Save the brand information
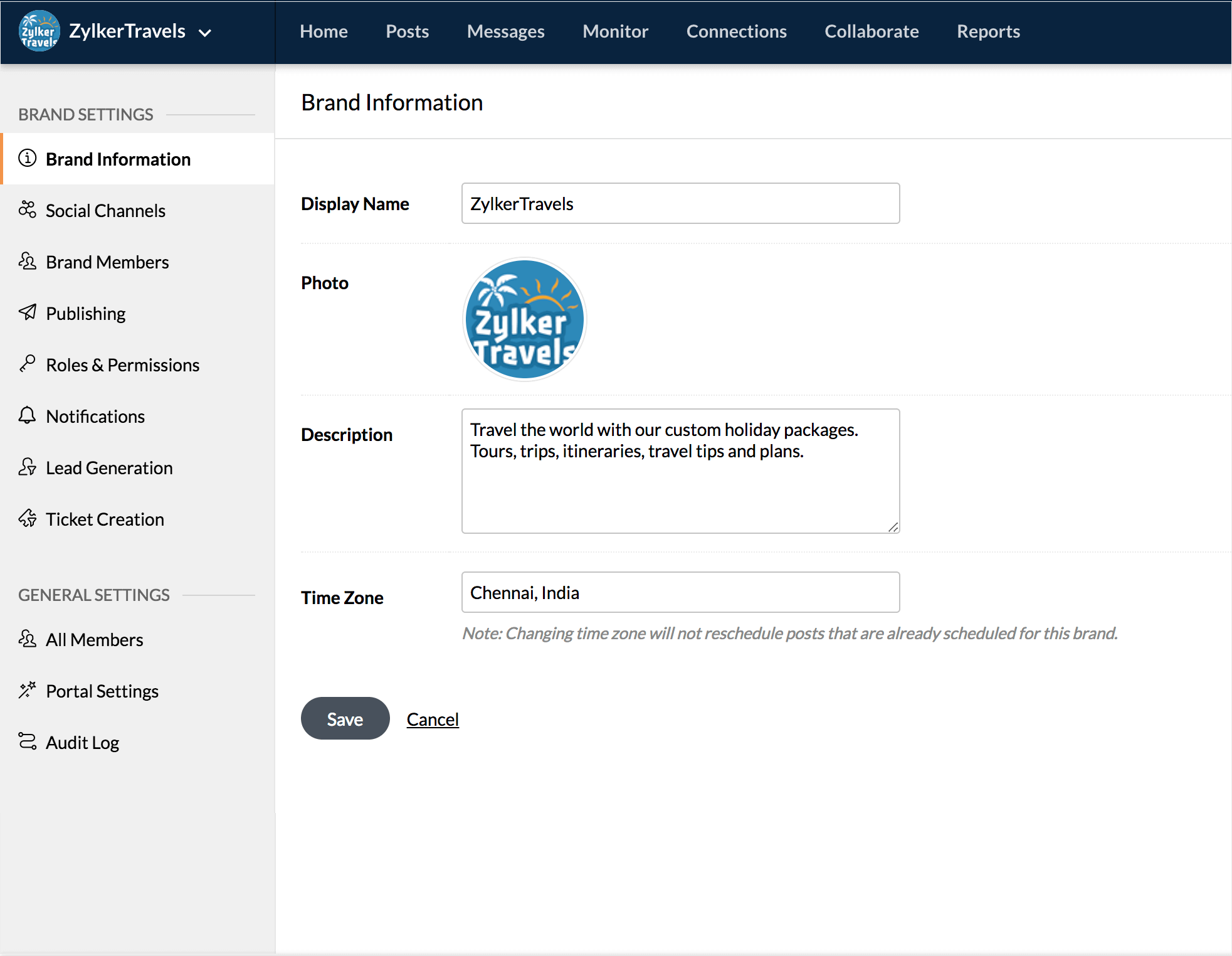The image size is (1232, 956). [345, 719]
